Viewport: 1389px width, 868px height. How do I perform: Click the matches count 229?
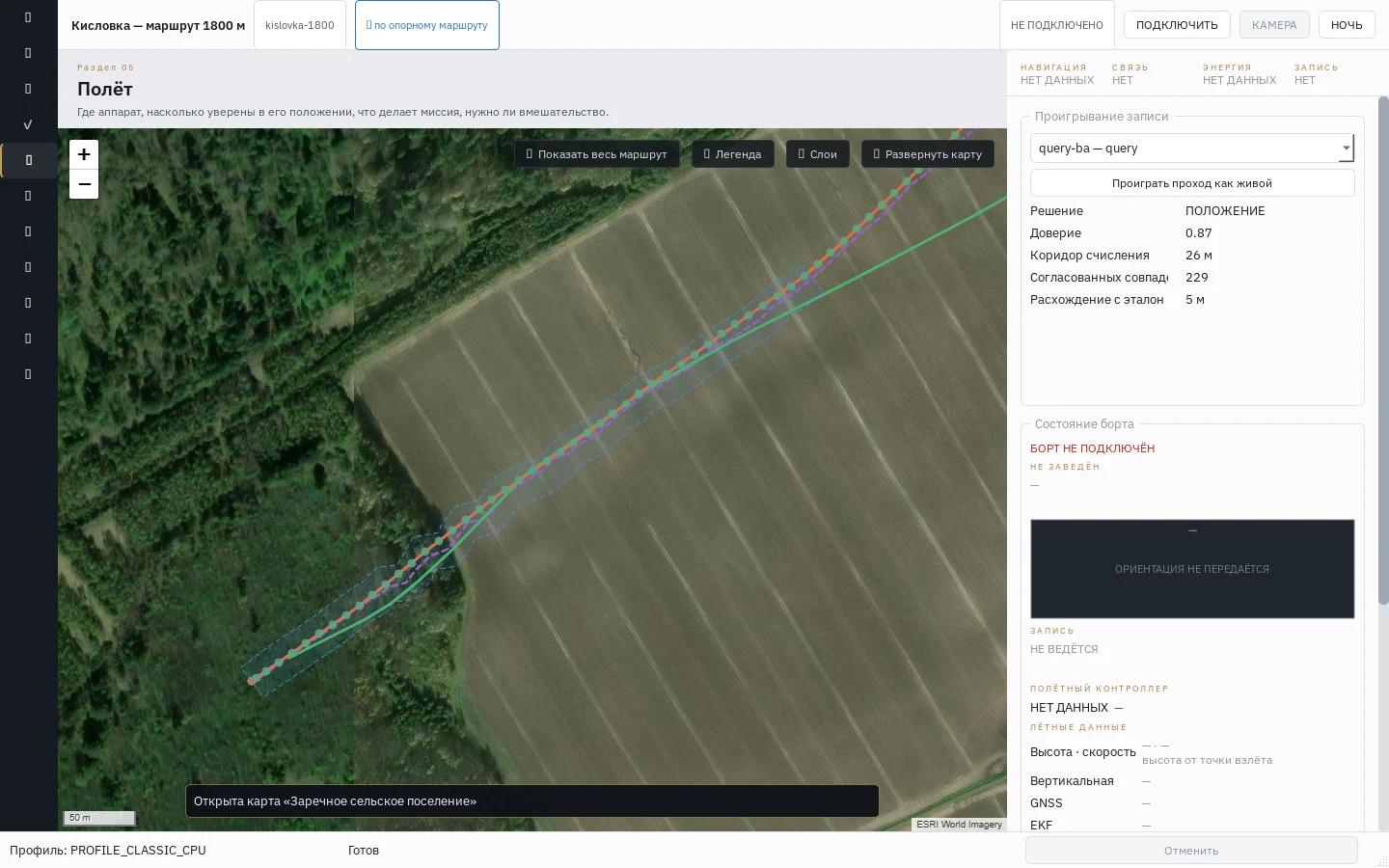click(1197, 278)
